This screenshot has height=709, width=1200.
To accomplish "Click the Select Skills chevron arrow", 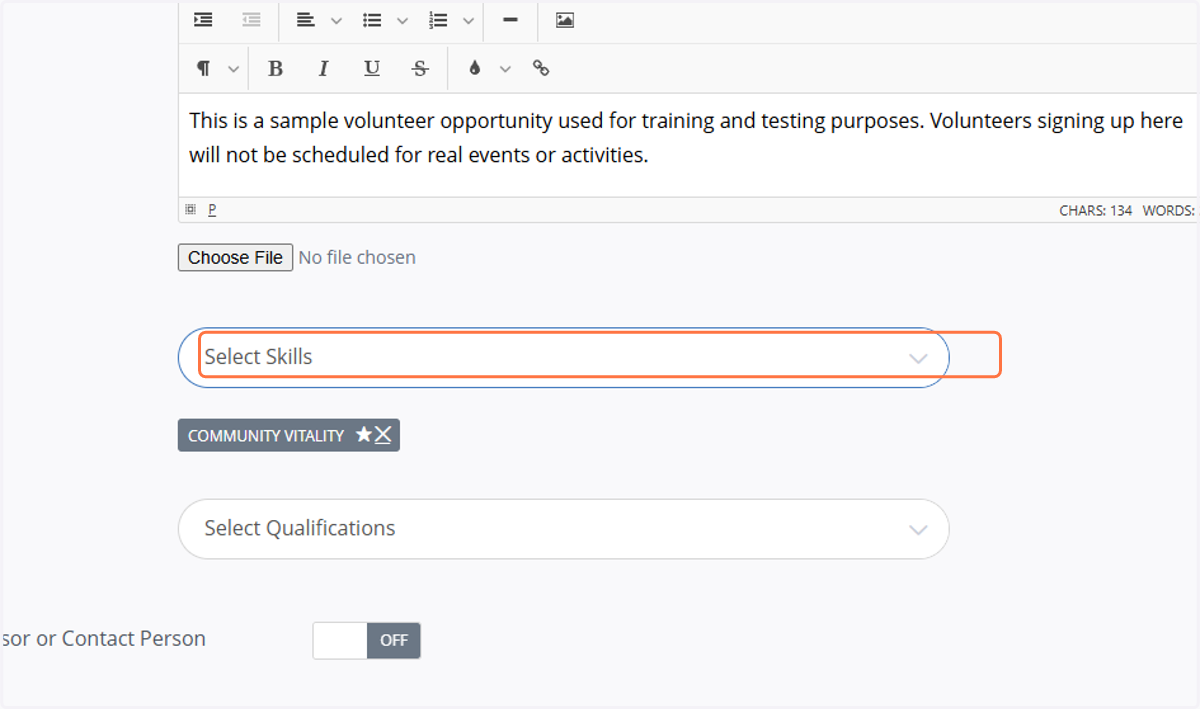I will (x=918, y=358).
